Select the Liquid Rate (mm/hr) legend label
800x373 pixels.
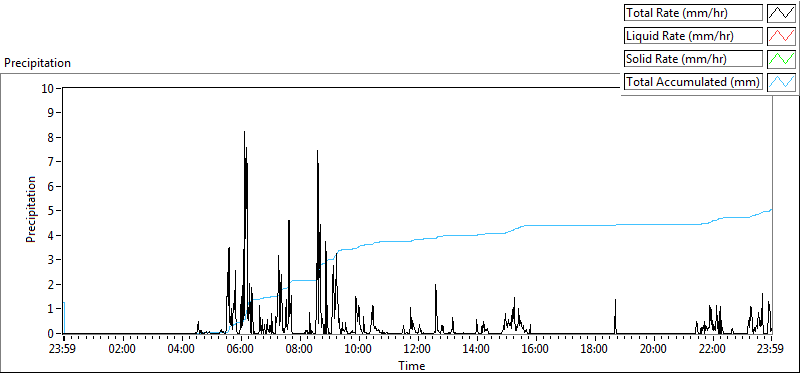[x=693, y=36]
